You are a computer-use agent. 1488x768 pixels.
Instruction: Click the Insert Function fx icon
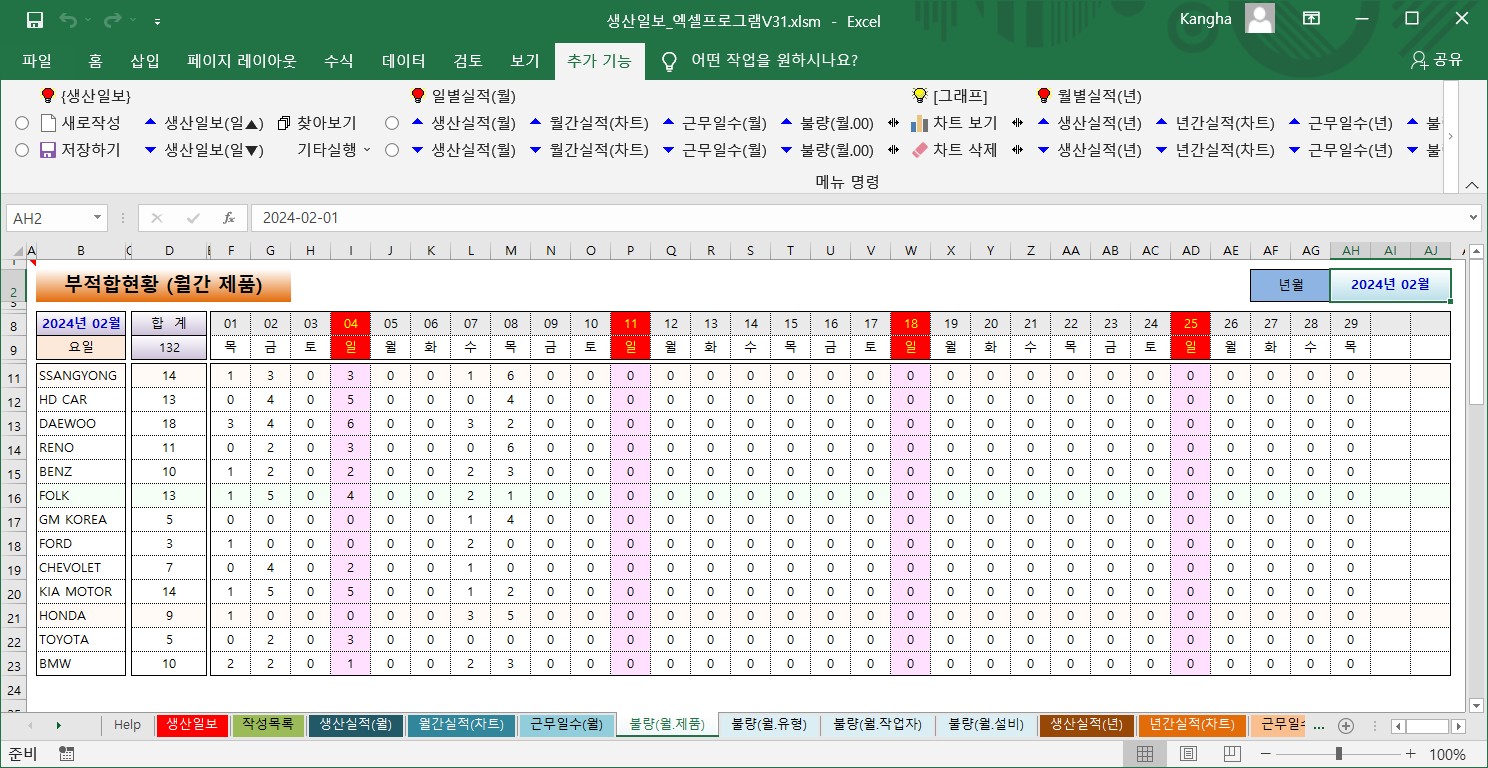(x=229, y=218)
